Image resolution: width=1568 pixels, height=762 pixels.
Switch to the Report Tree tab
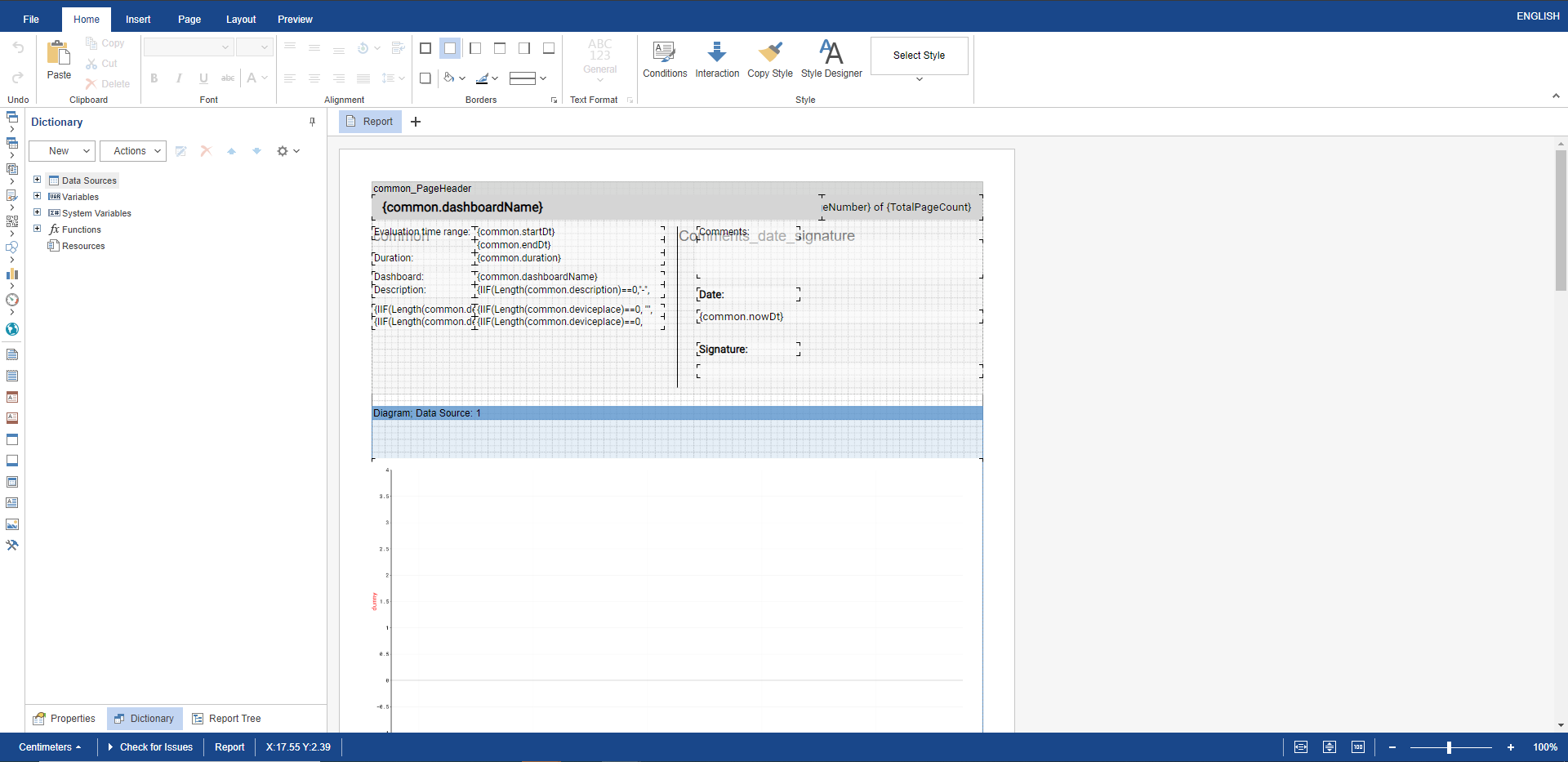(x=226, y=719)
